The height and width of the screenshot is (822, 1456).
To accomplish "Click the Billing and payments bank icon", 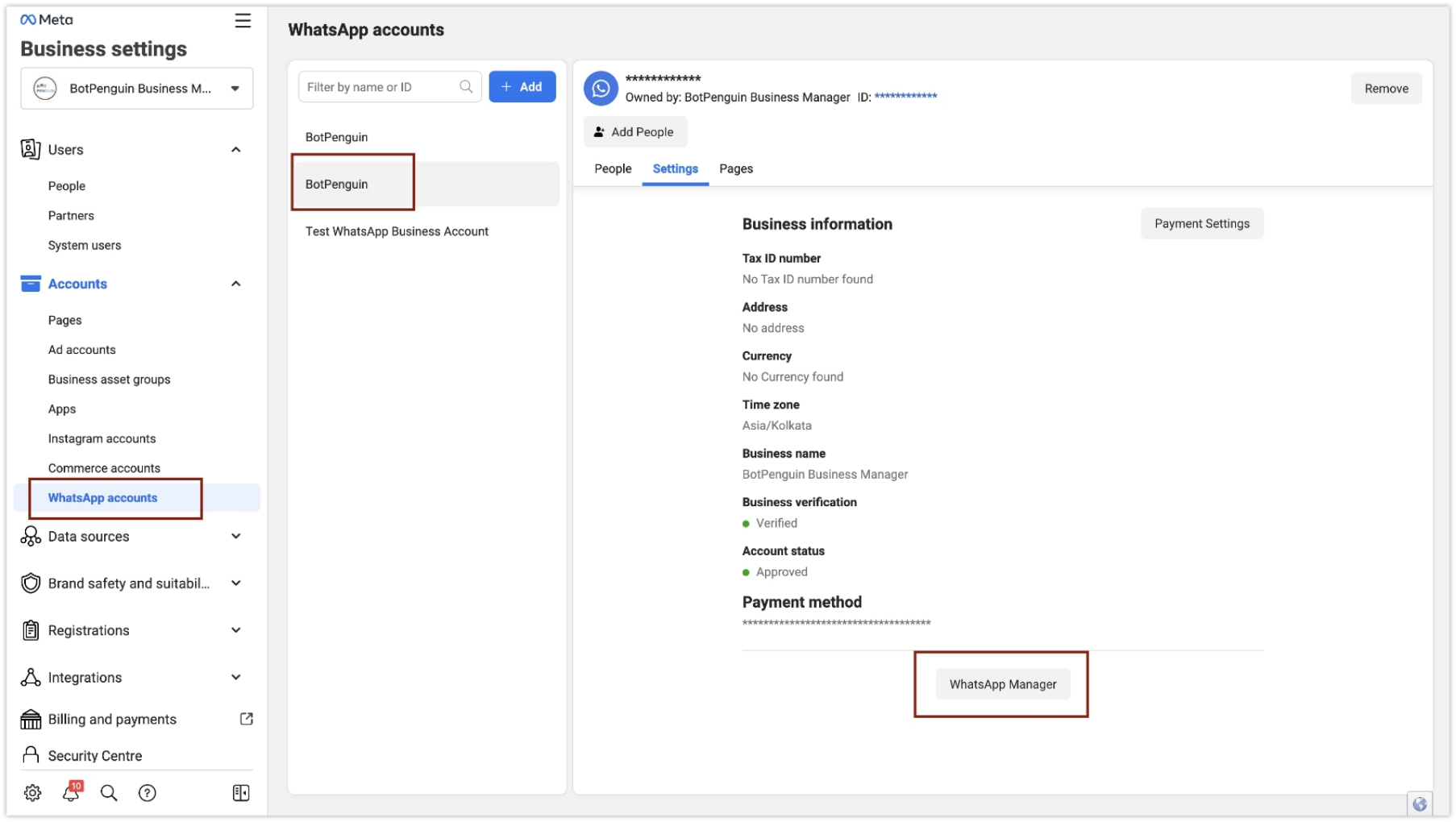I will [31, 719].
